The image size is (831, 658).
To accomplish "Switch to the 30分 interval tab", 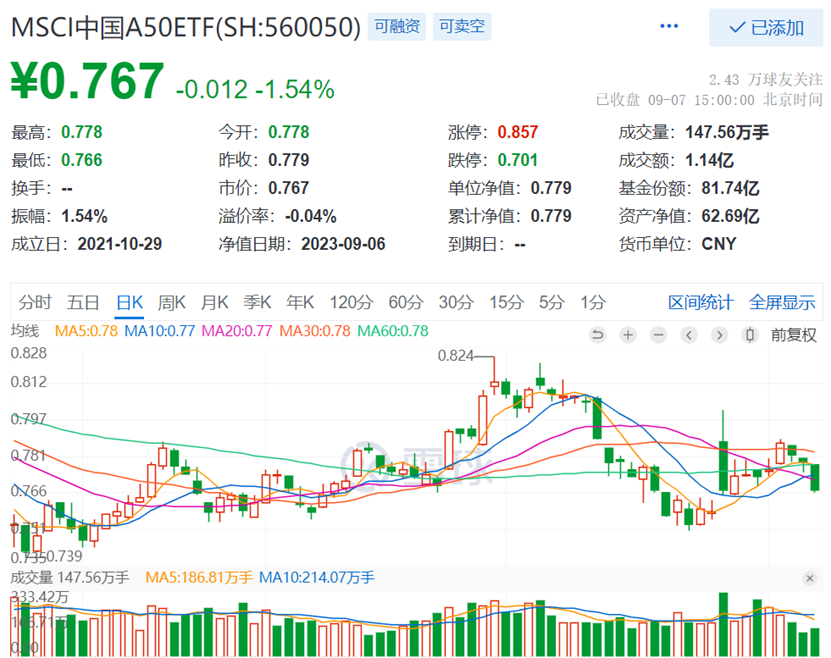I will pos(456,303).
